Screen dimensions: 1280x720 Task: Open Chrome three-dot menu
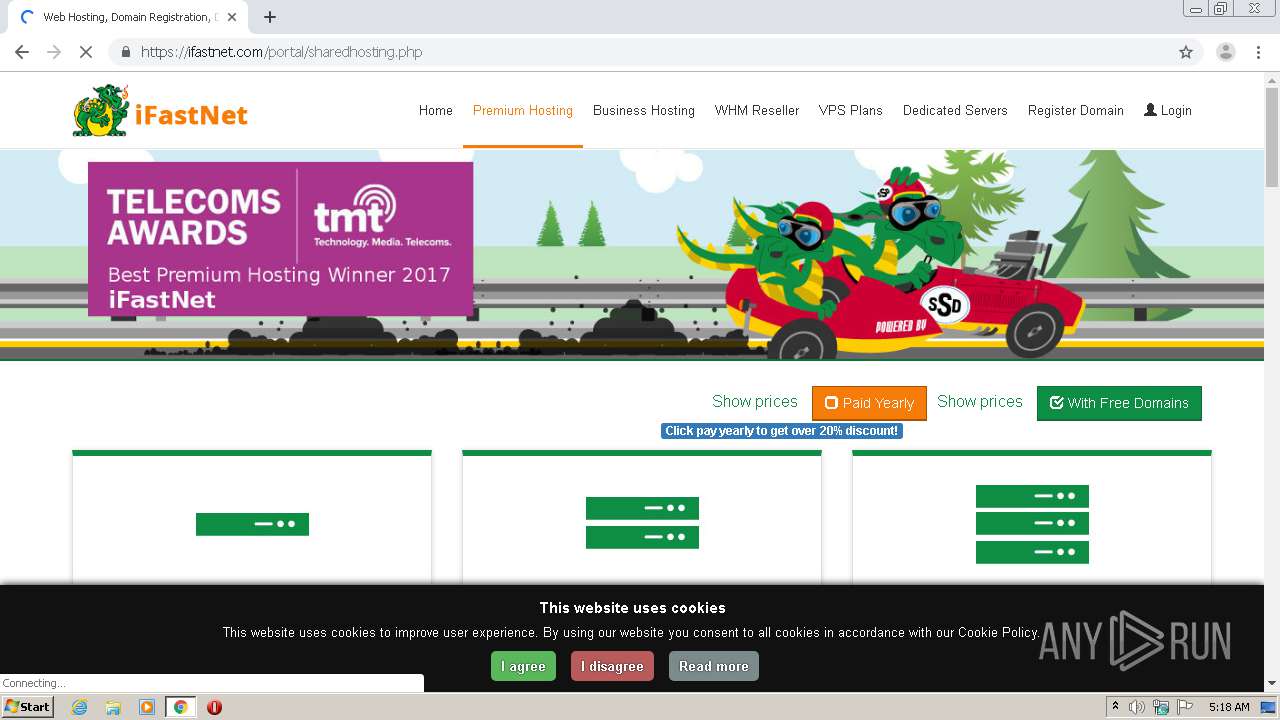[1259, 52]
